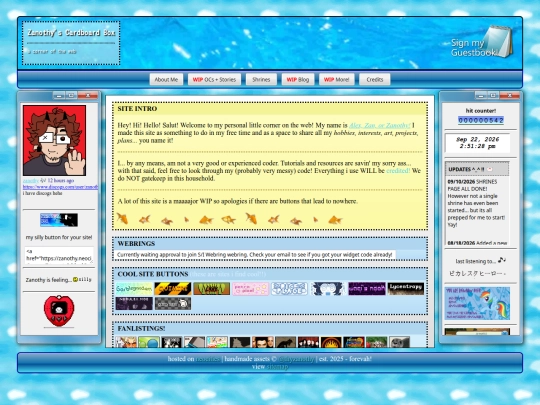Open the Rainbow Dash pony banner
The height and width of the screenshot is (405, 540).
pos(477,303)
